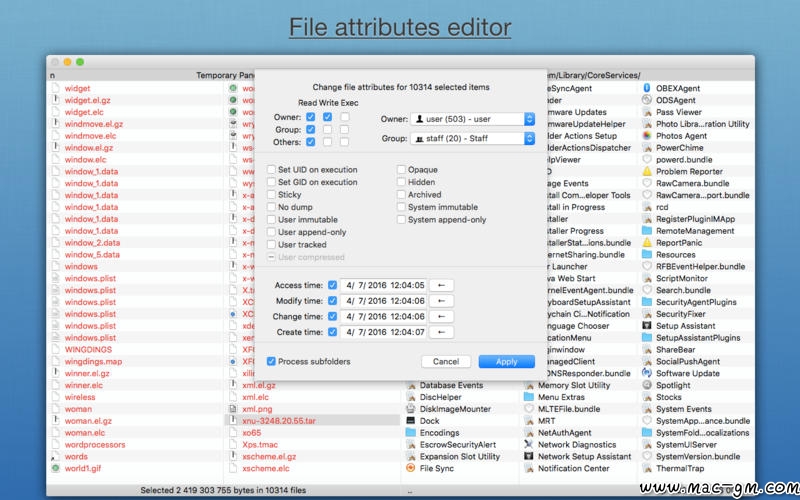Click the Network Setup Assistant icon
800x500 pixels.
tap(529, 456)
